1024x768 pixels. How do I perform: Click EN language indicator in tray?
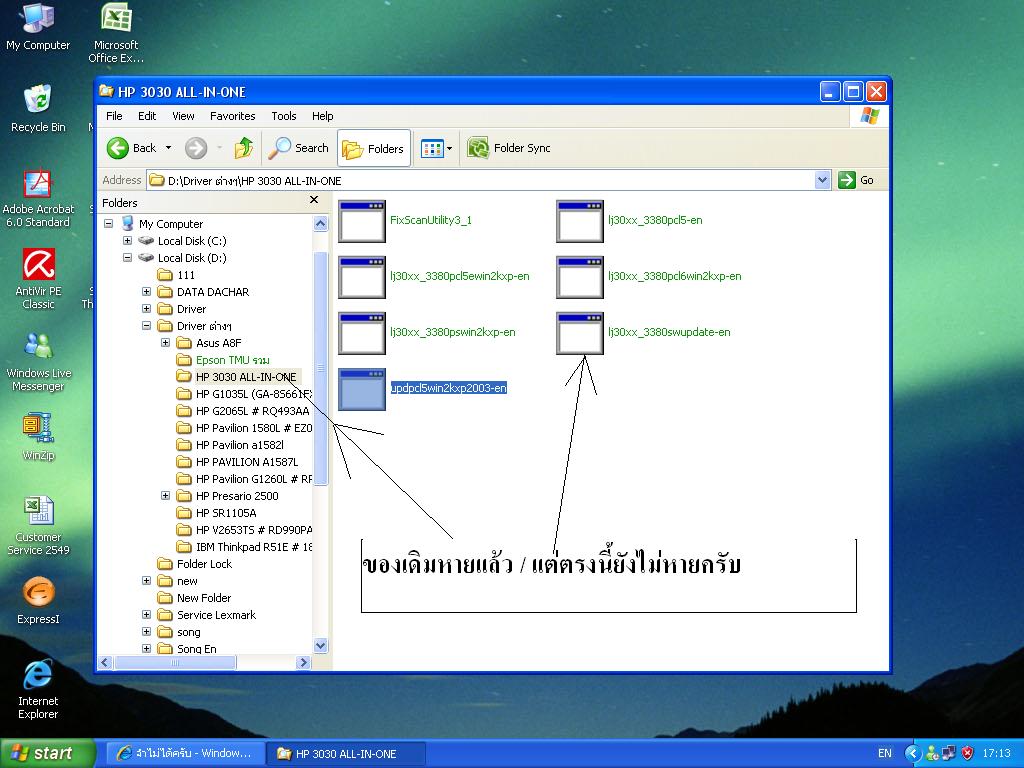(x=885, y=754)
